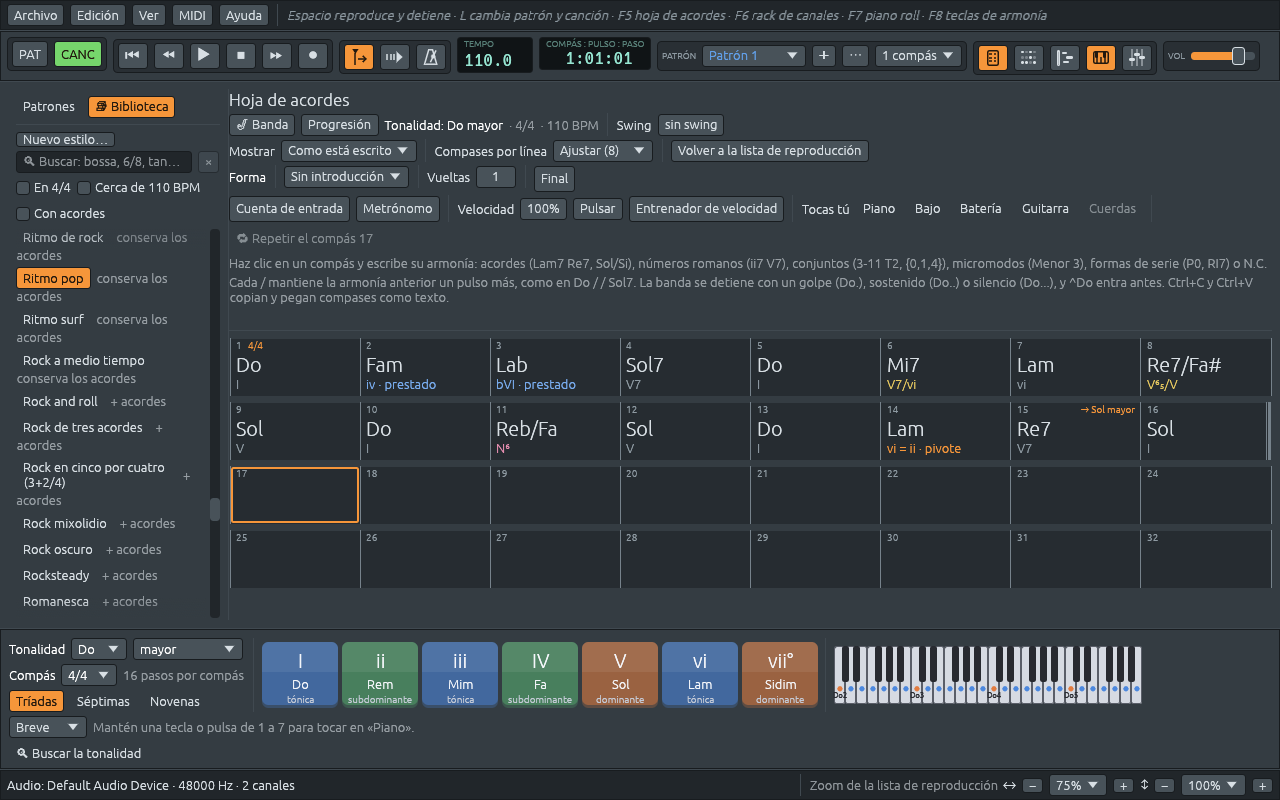Stop playback with the square button
The height and width of the screenshot is (800, 1280).
click(241, 55)
